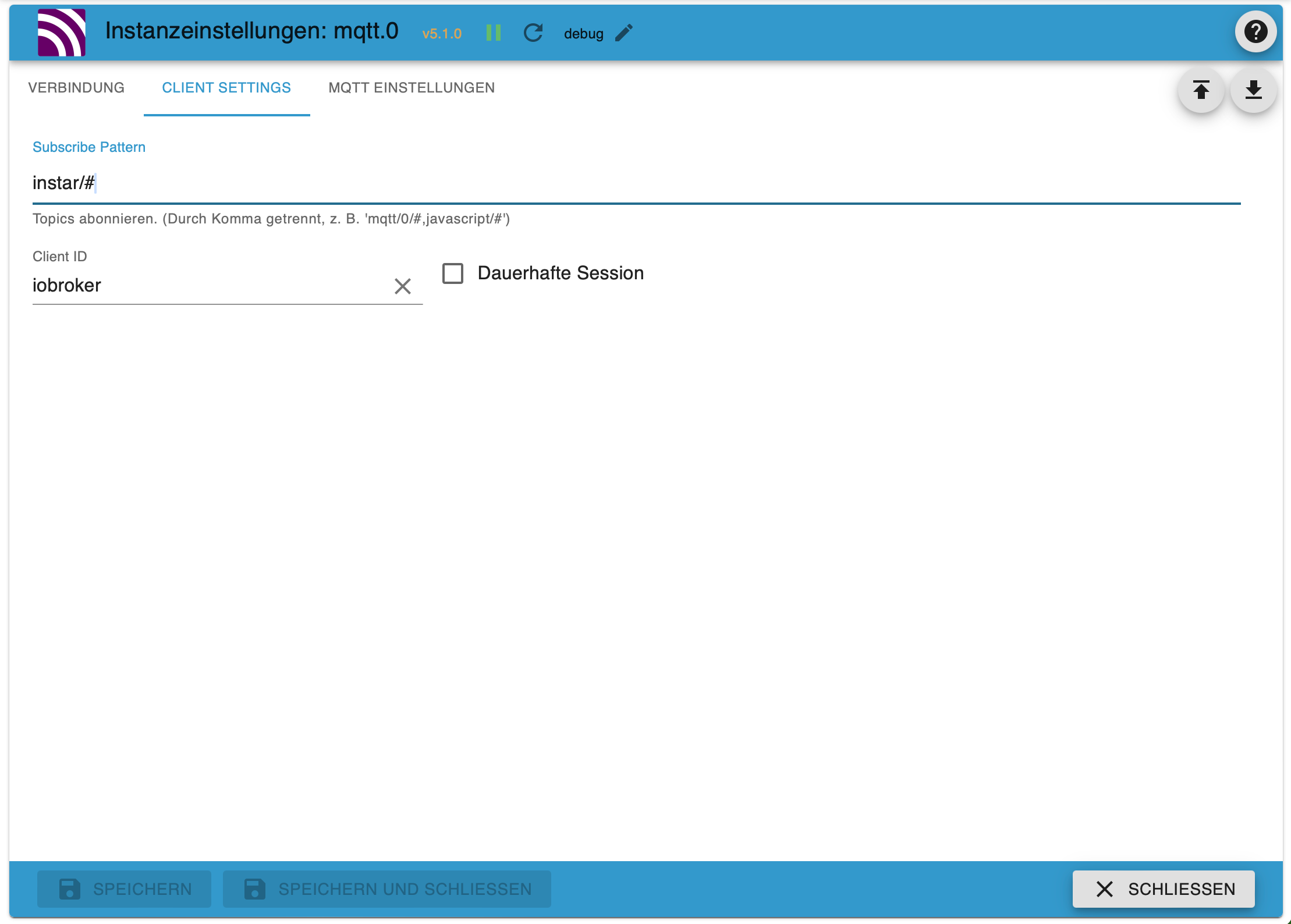Export the configuration with the upload arrow
Image resolution: width=1291 pixels, height=924 pixels.
[x=1201, y=90]
